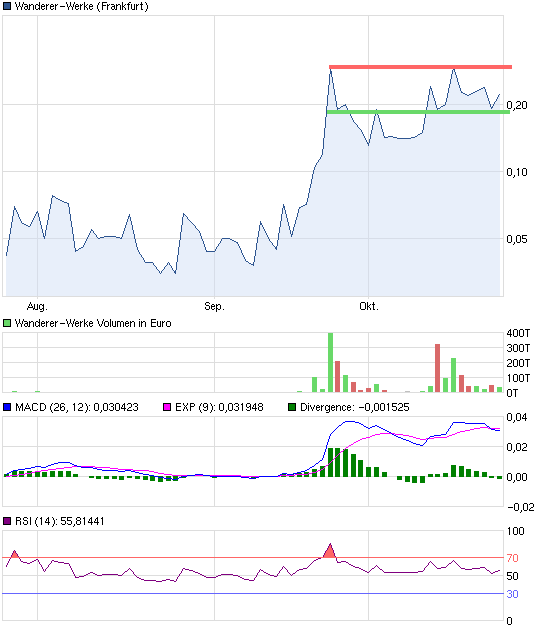Click the 0,10 price axis label
The image size is (545, 629).
tap(517, 172)
